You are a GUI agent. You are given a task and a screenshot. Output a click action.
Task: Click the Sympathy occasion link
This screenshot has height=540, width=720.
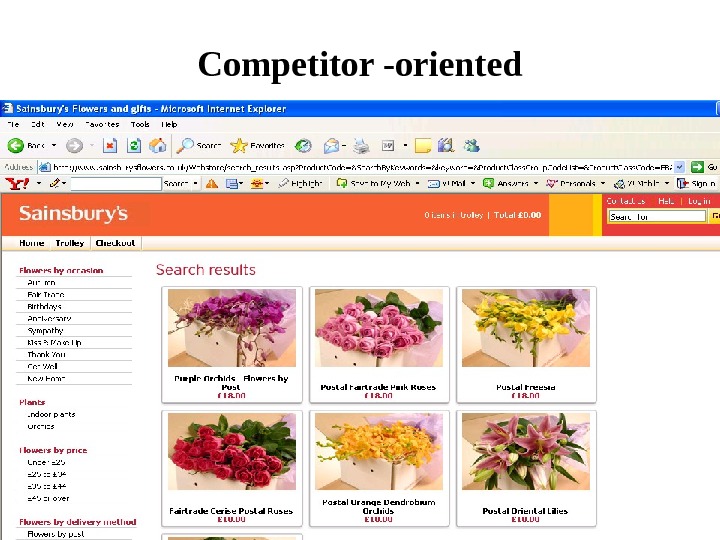click(45, 331)
